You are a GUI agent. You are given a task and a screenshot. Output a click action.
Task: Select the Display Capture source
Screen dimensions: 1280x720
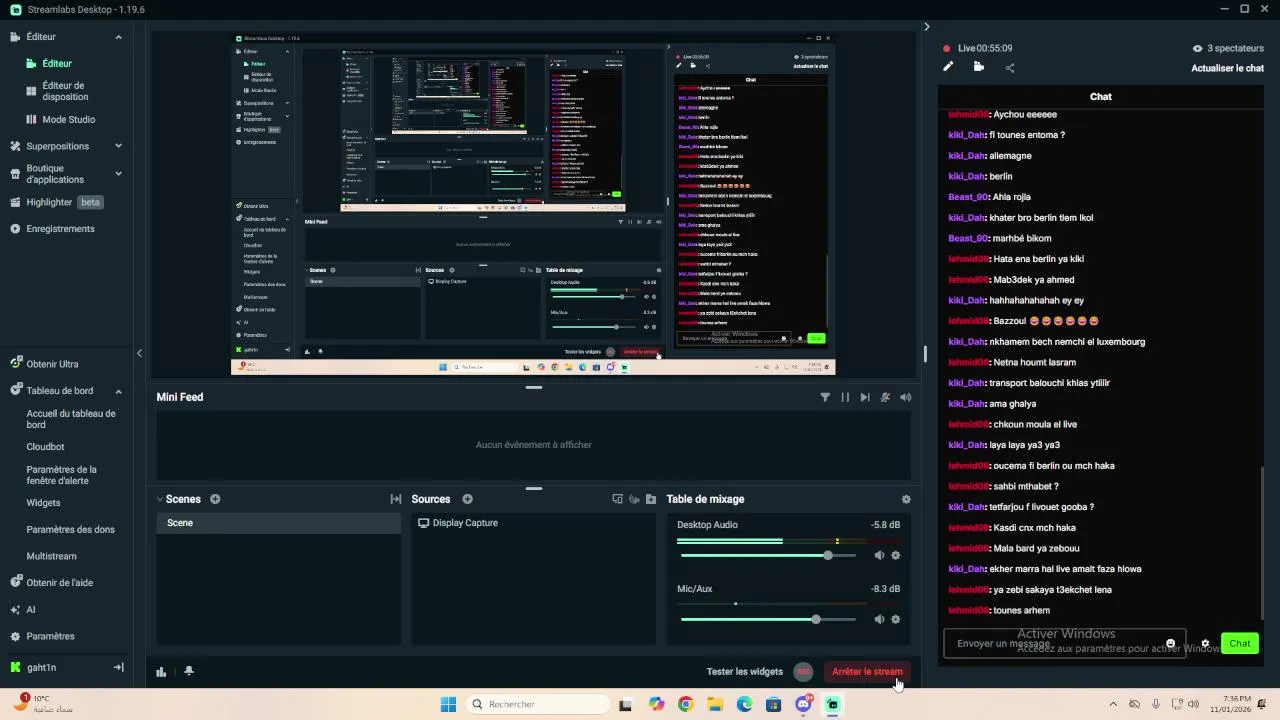point(535,523)
